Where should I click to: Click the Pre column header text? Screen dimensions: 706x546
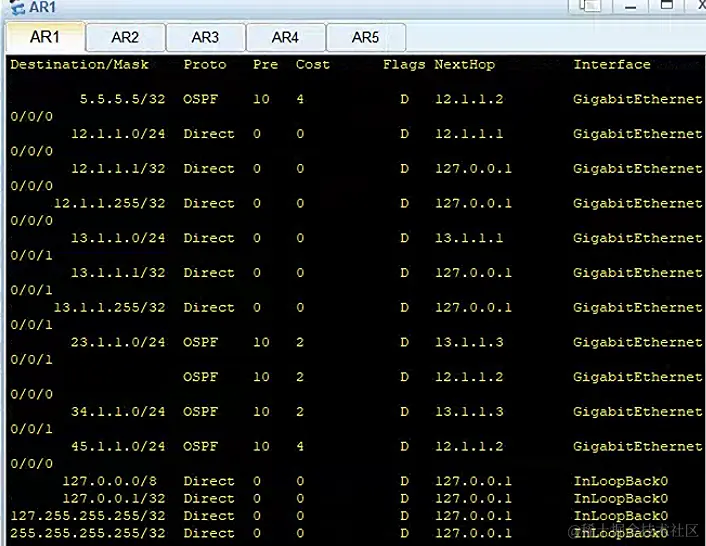click(x=265, y=64)
